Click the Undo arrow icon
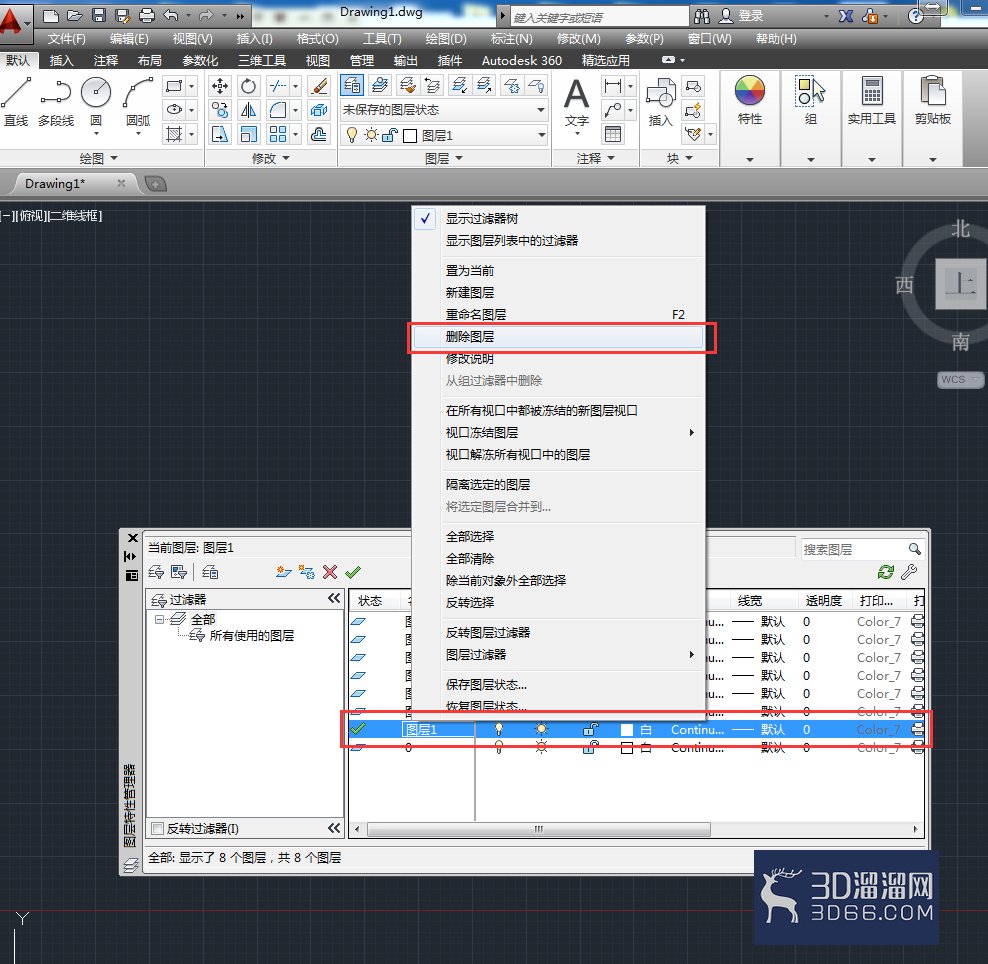The height and width of the screenshot is (964, 988). point(171,16)
